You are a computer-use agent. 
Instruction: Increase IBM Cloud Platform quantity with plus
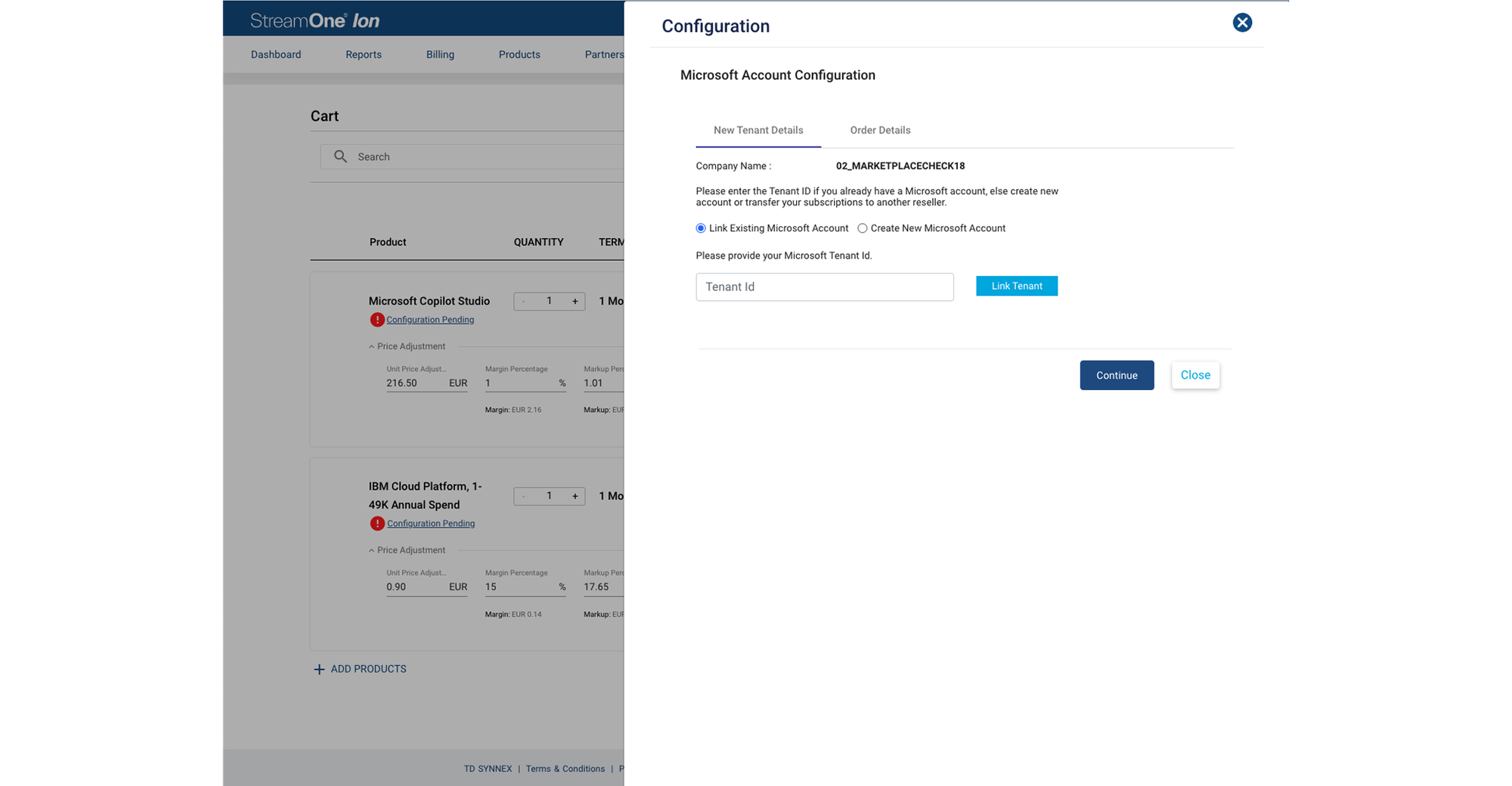(x=575, y=497)
